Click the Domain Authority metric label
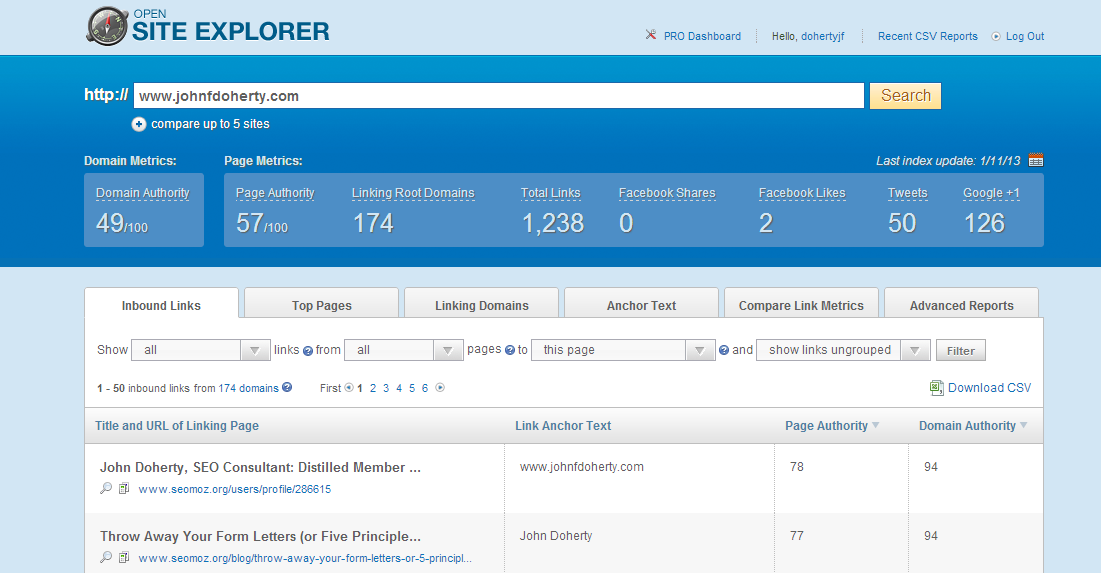Image resolution: width=1101 pixels, height=573 pixels. coord(143,193)
